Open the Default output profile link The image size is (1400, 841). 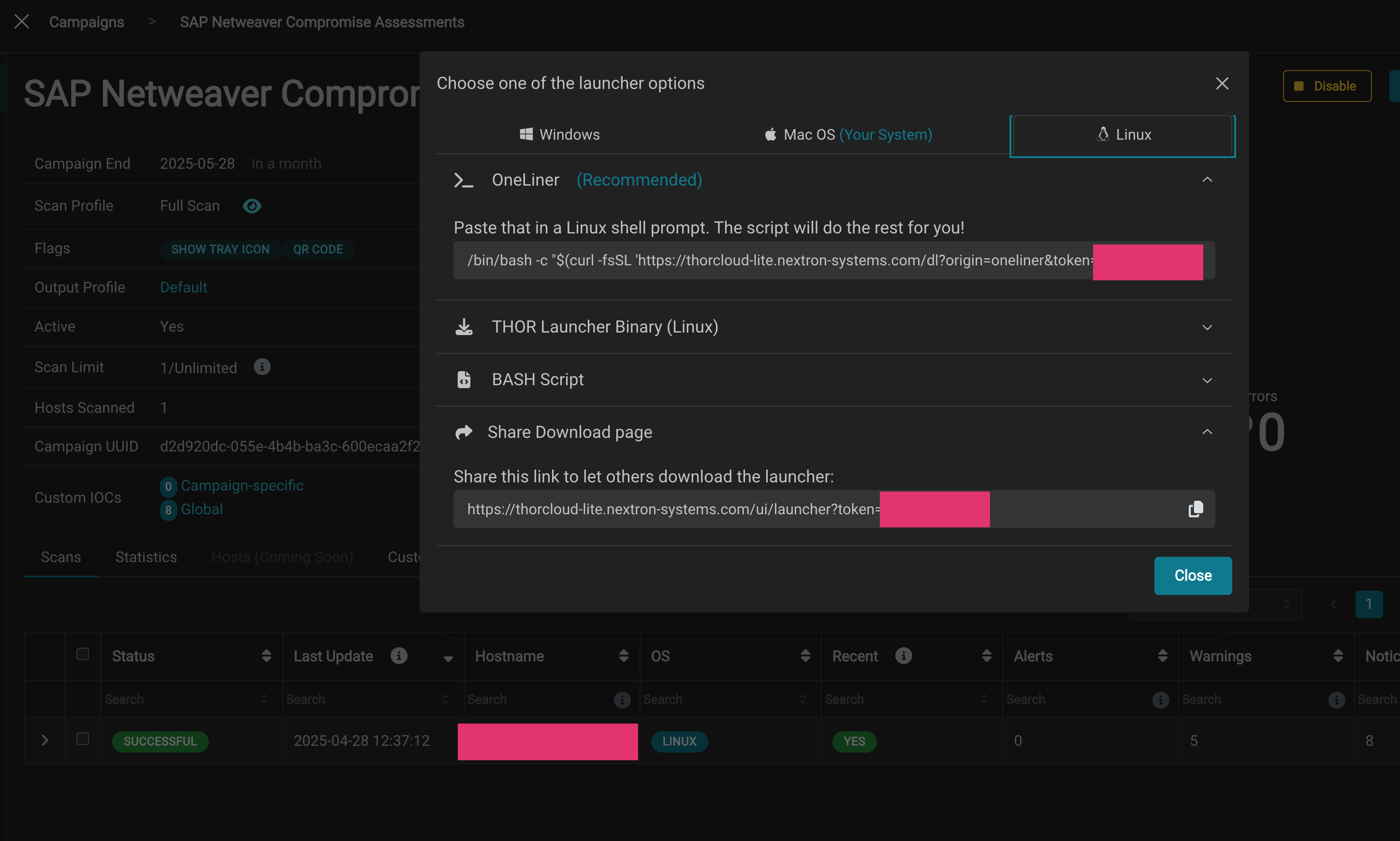[x=184, y=287]
